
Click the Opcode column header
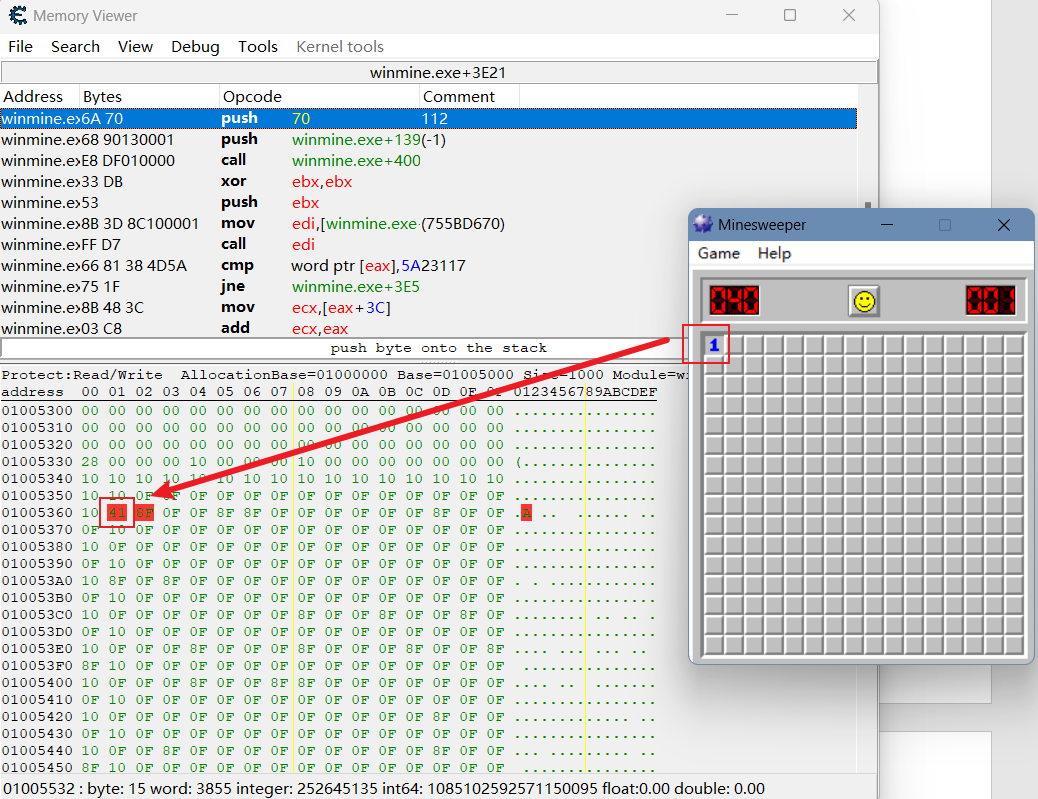tap(252, 97)
